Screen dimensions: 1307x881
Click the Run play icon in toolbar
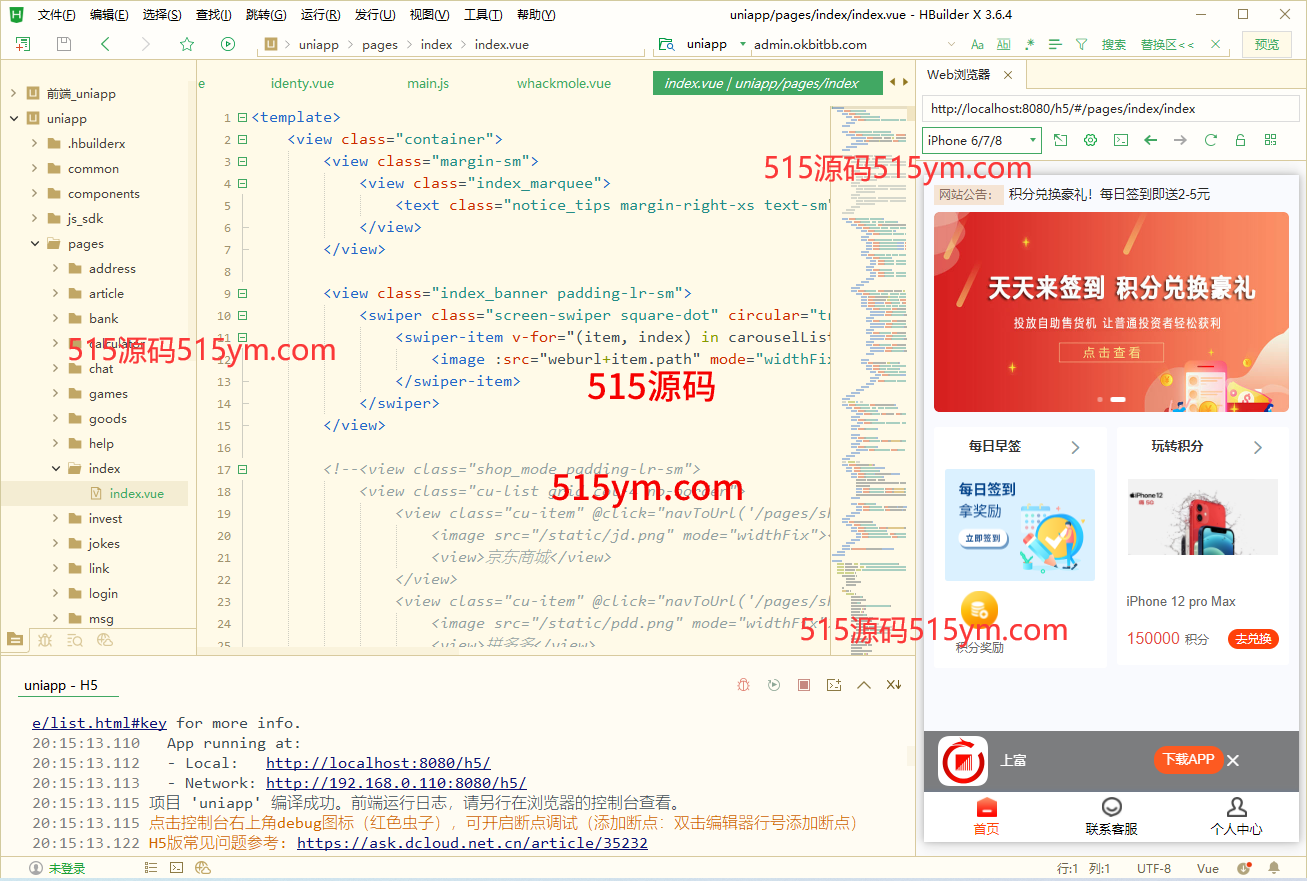pos(228,44)
